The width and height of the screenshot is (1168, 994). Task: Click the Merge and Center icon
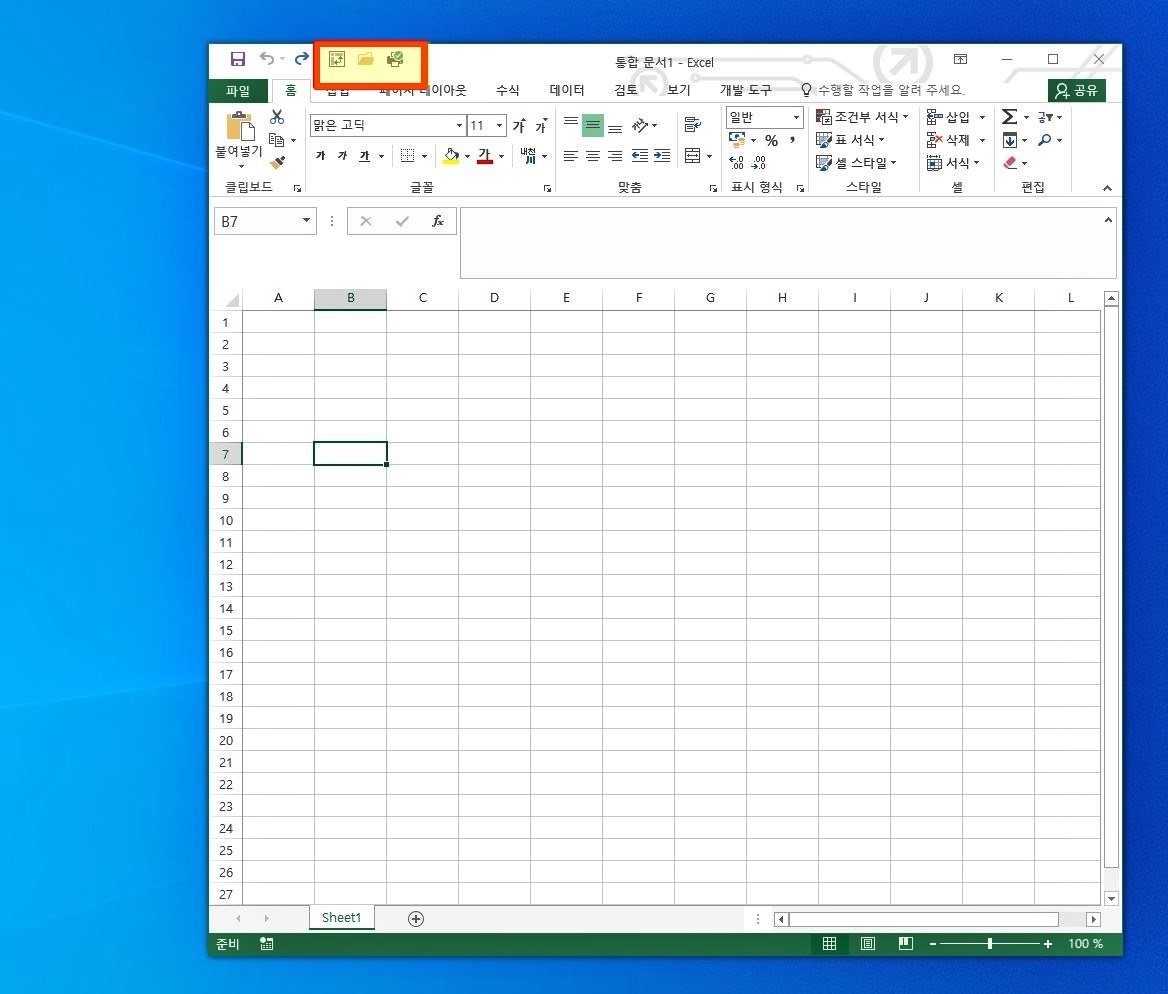coord(693,156)
